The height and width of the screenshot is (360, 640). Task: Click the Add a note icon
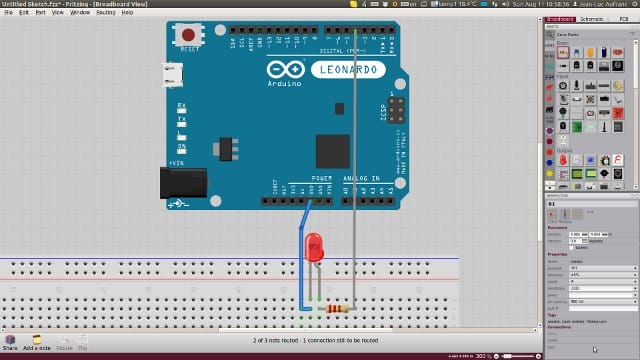(37, 342)
